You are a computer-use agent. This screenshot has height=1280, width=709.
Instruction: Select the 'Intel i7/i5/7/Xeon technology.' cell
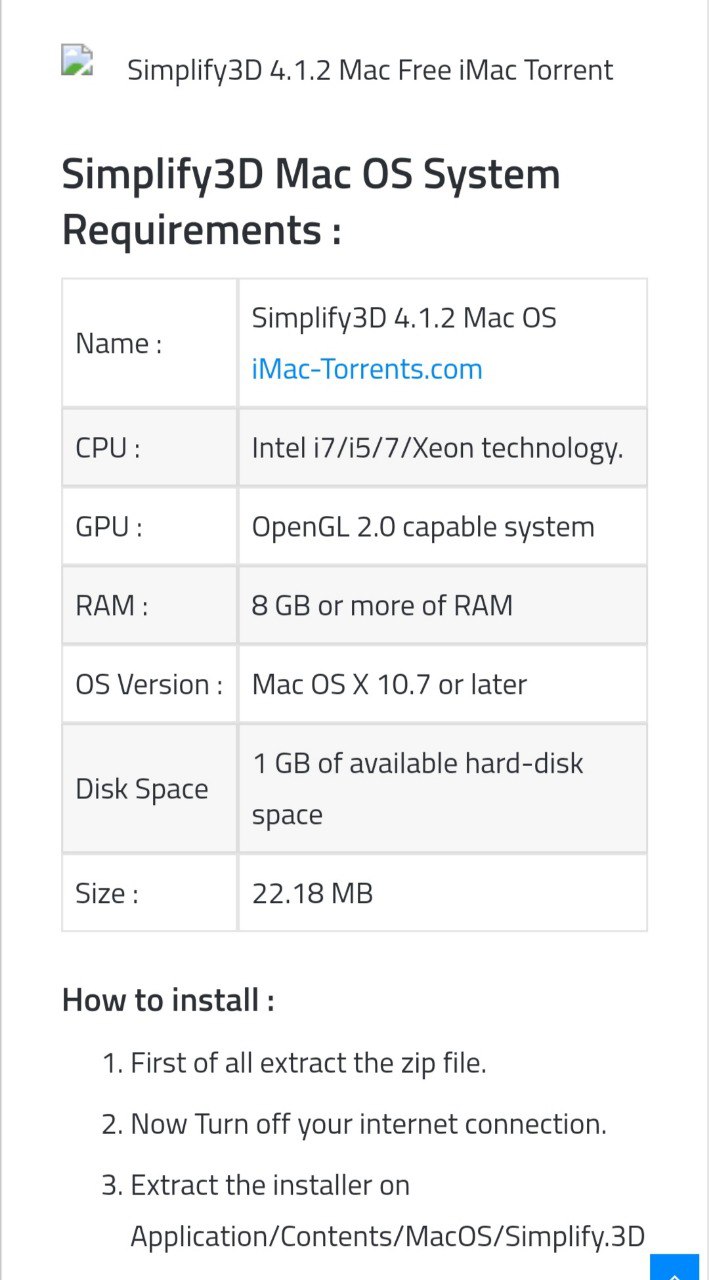442,447
